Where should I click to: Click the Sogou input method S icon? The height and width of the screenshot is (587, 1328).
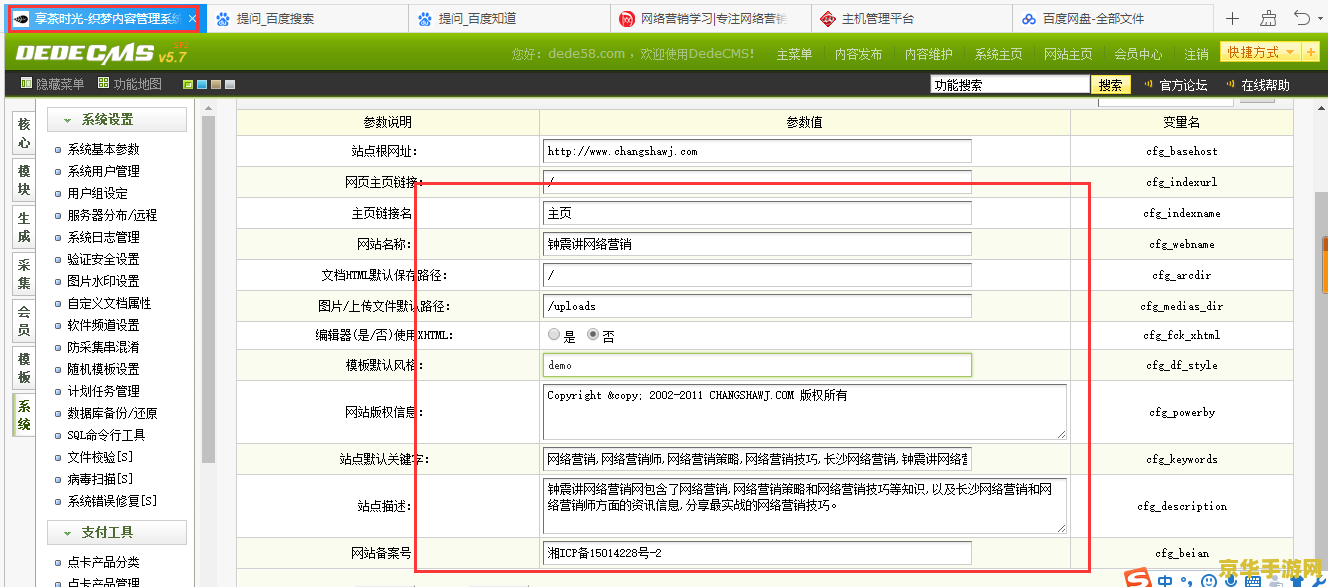1137,579
